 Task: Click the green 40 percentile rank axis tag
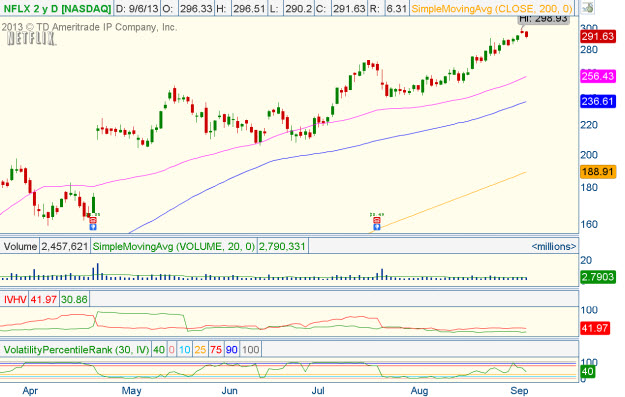[x=588, y=372]
